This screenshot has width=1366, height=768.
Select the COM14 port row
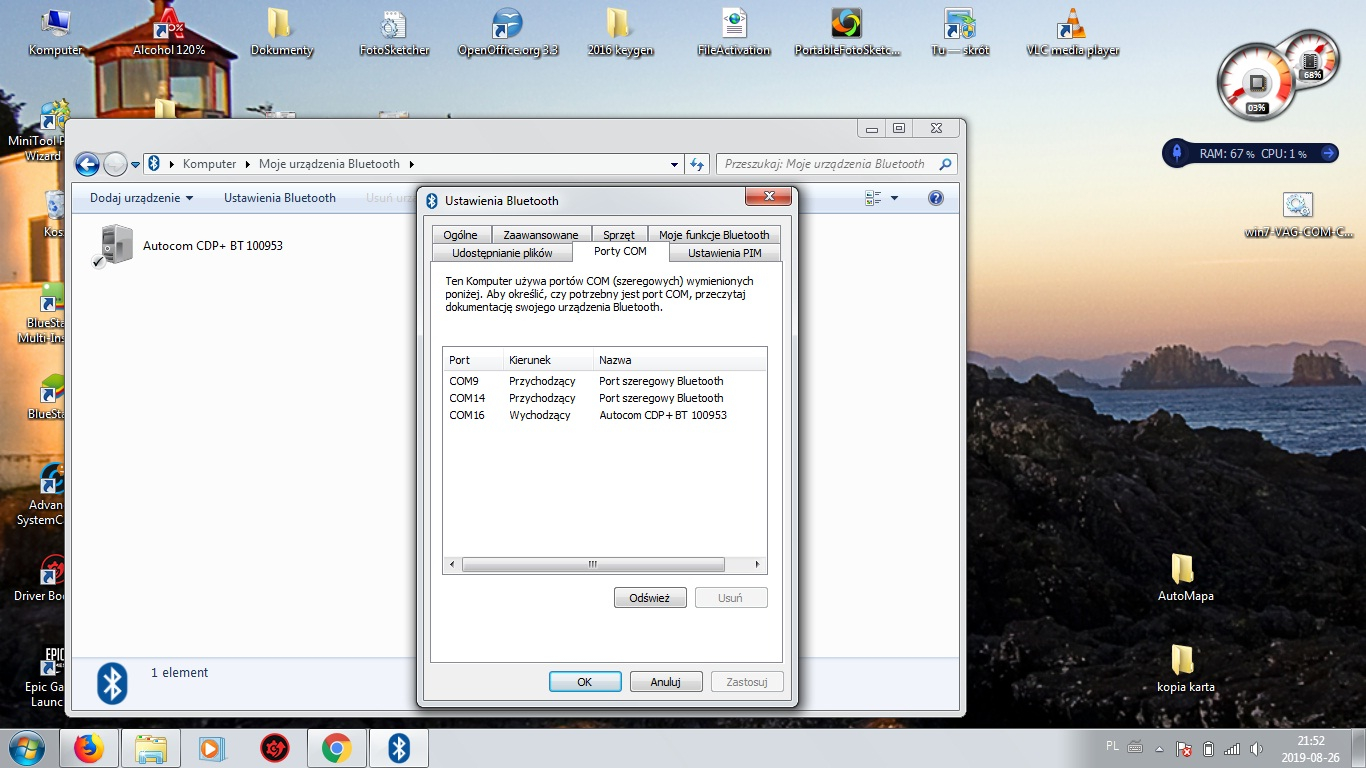[605, 398]
